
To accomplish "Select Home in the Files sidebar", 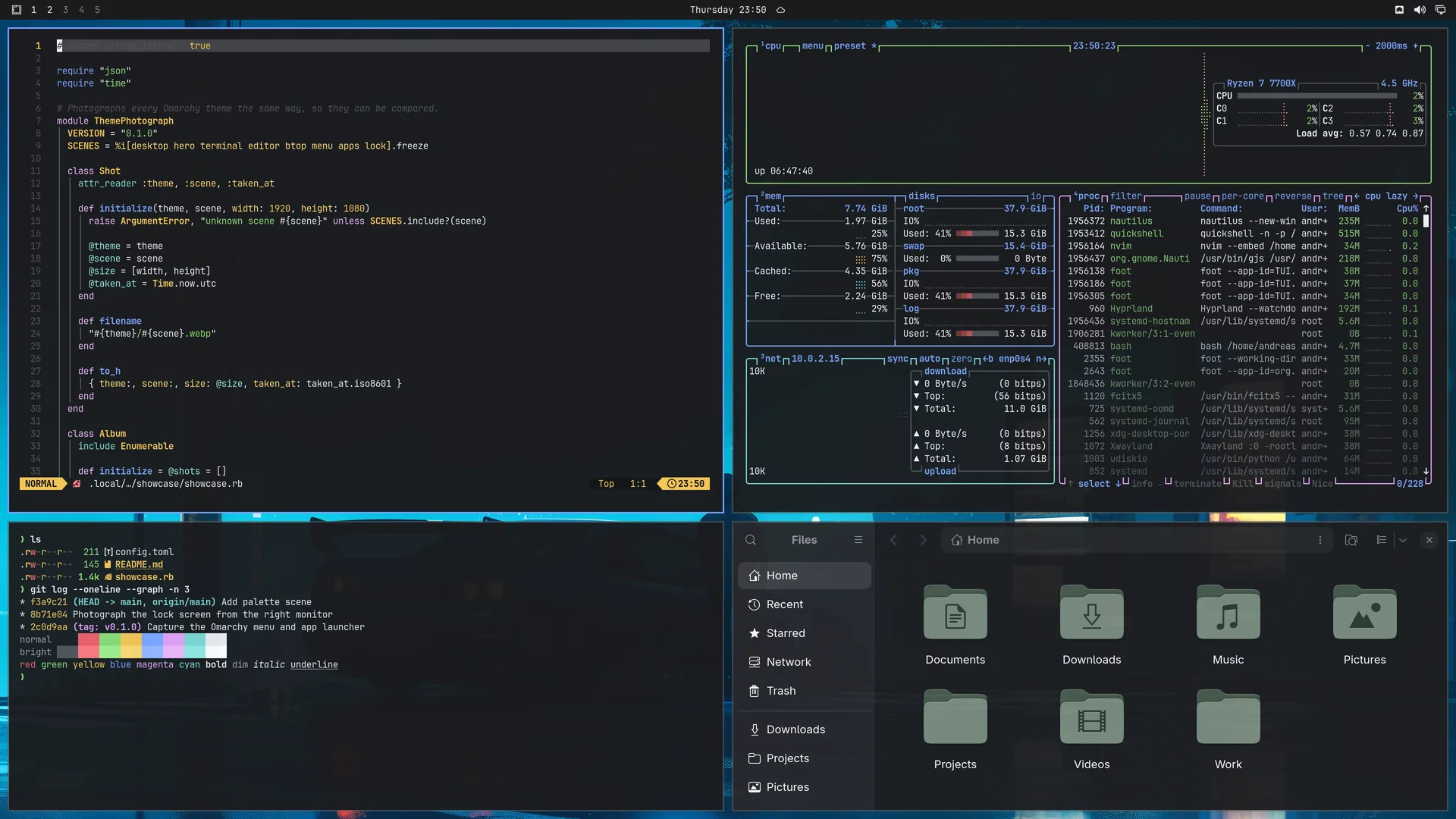I will pyautogui.click(x=805, y=576).
